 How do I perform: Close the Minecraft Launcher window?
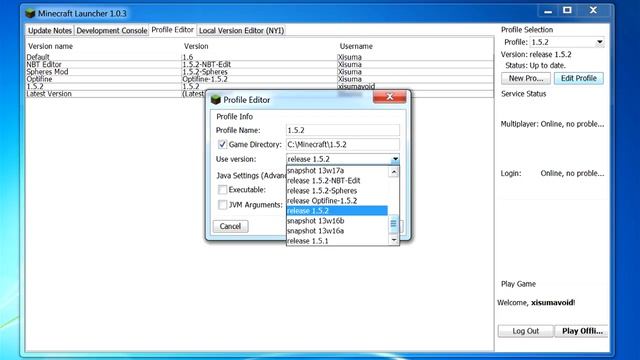[x=593, y=10]
